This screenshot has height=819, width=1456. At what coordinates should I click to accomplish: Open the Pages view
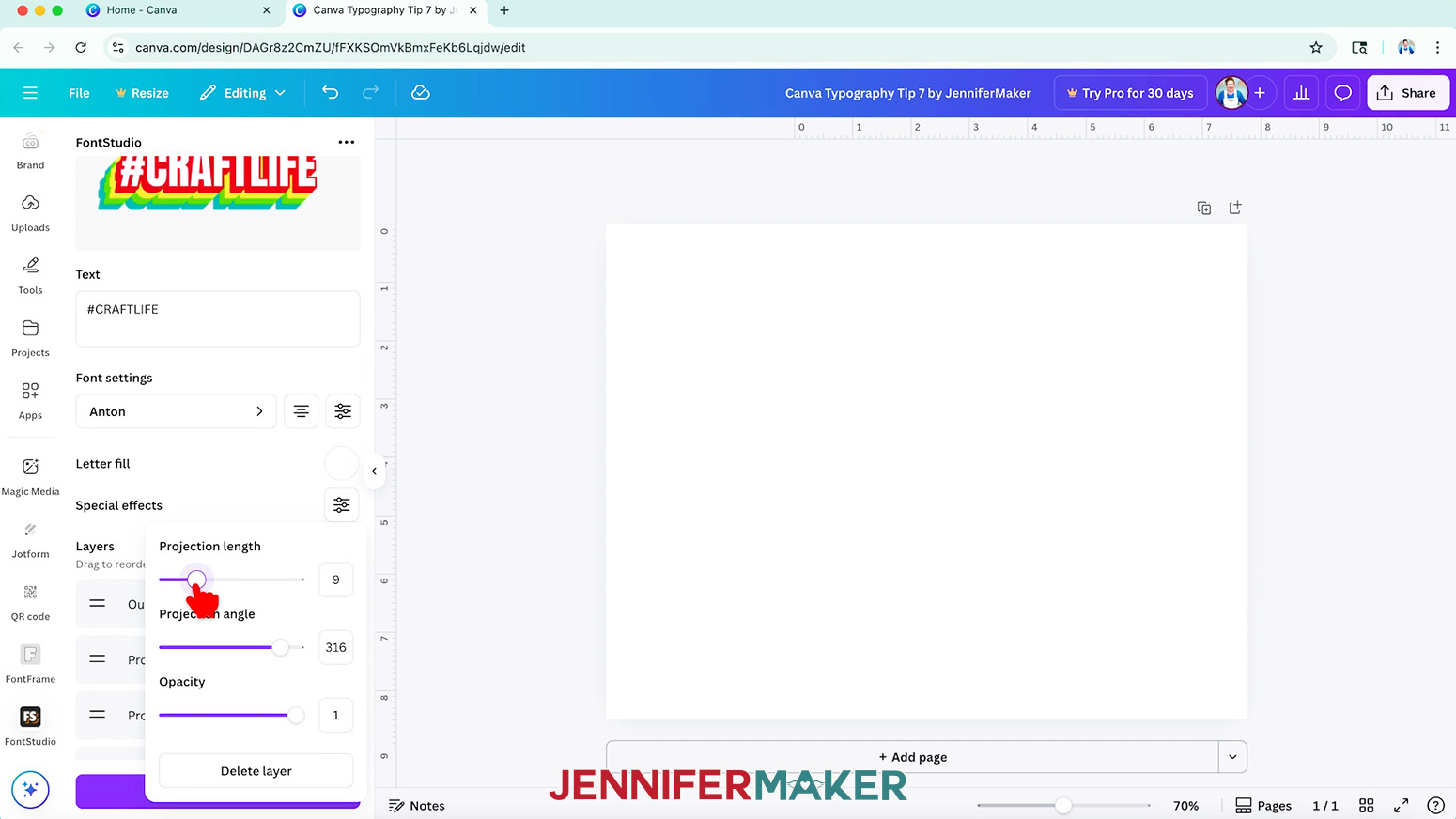(1263, 806)
